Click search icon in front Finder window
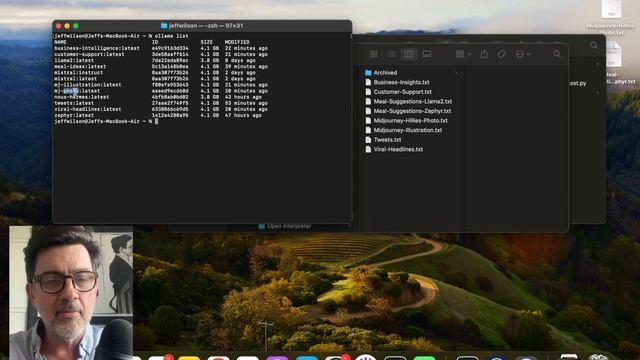Image resolution: width=640 pixels, height=360 pixels. [x=557, y=54]
